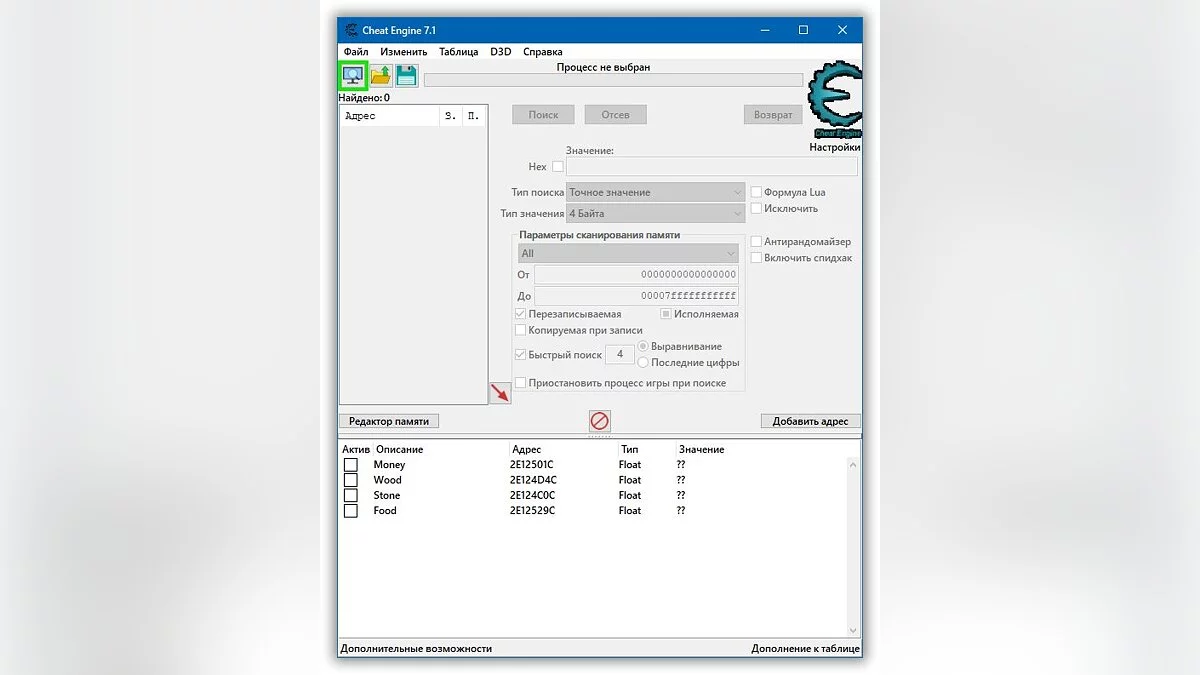
Task: Toggle the Перезаписываемая checkbox
Action: pyautogui.click(x=520, y=314)
